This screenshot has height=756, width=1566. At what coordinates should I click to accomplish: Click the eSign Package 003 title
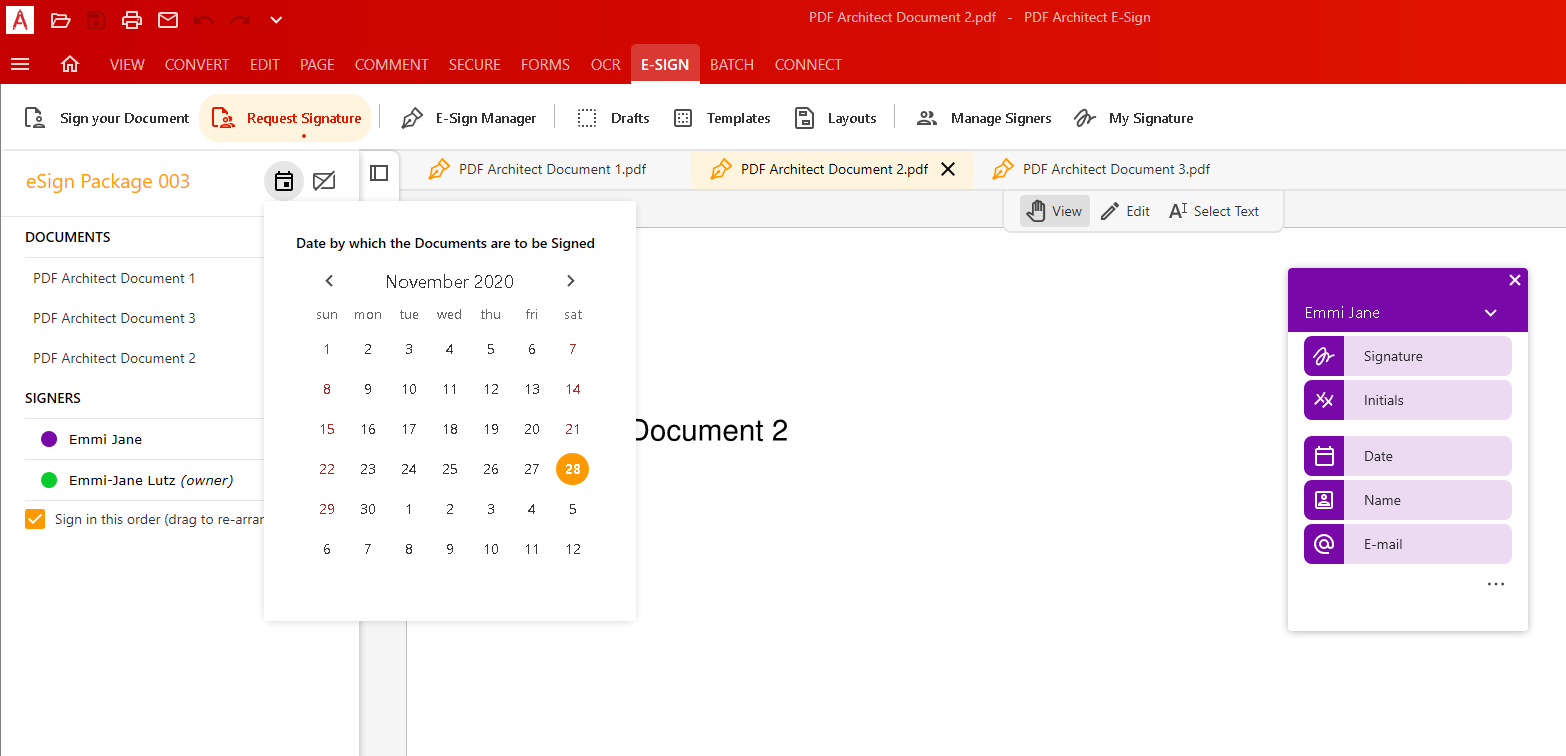point(108,181)
